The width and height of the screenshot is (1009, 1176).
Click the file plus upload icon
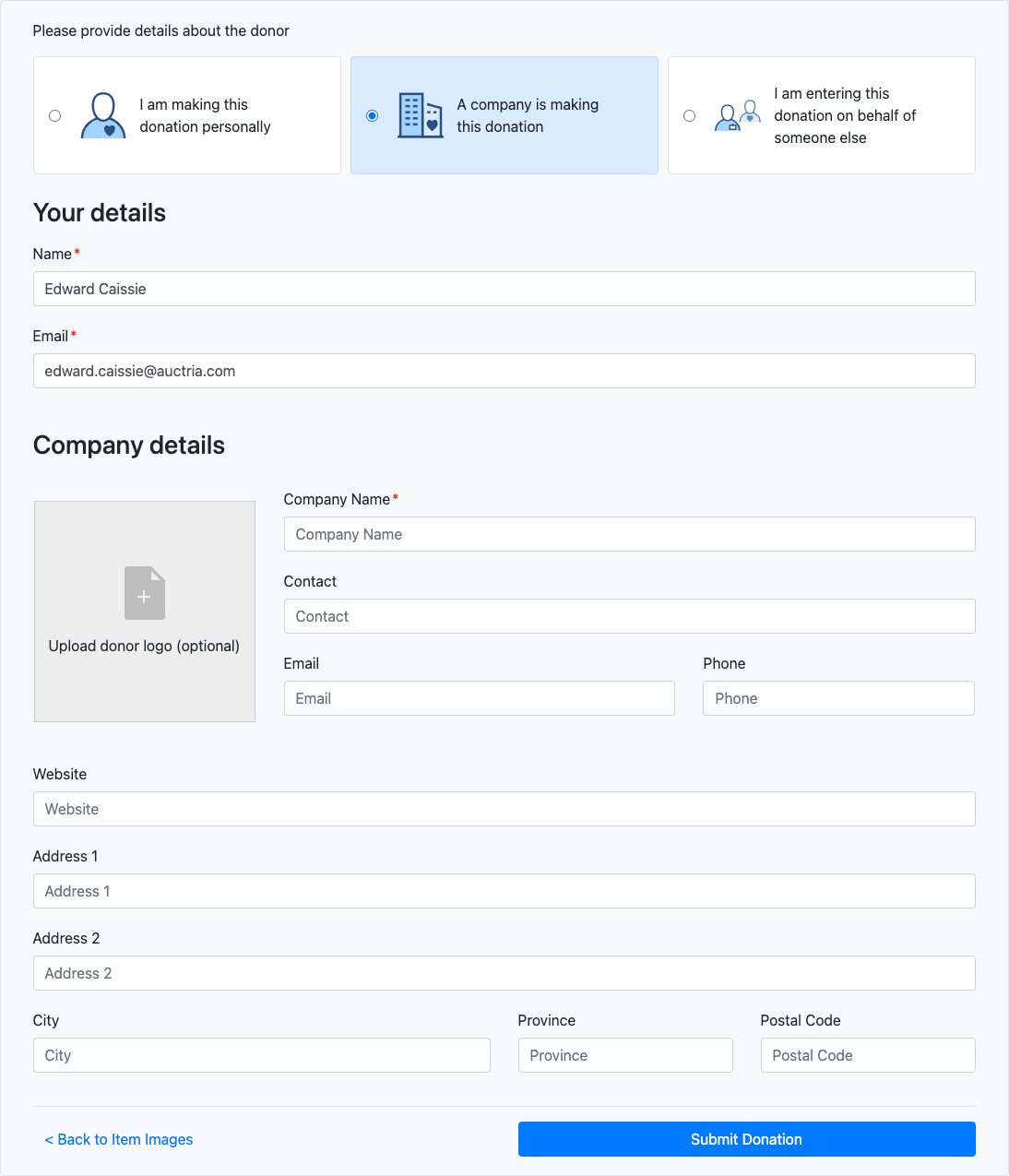pos(145,593)
